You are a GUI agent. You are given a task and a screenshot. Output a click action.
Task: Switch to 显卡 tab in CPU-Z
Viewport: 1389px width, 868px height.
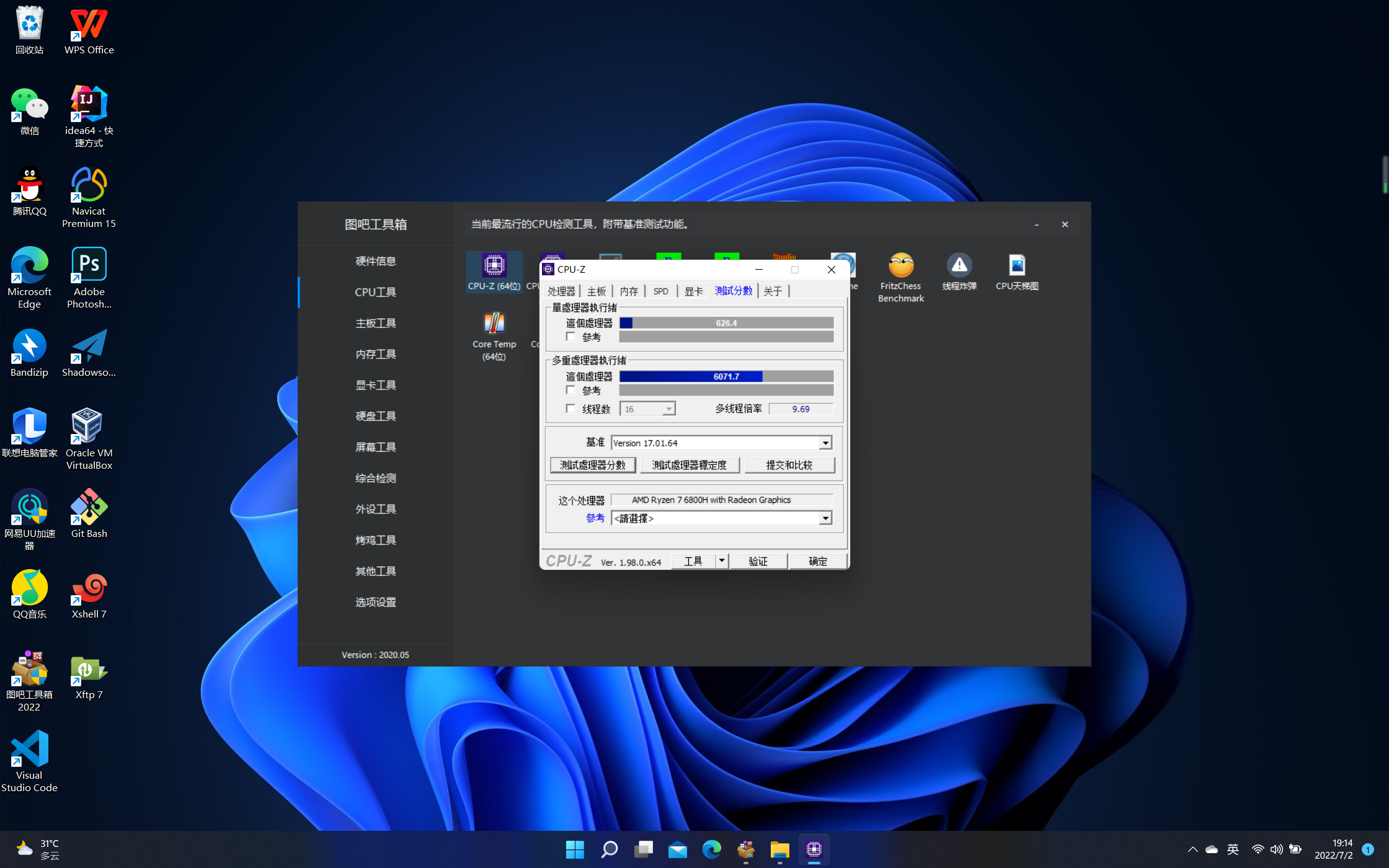pos(693,291)
